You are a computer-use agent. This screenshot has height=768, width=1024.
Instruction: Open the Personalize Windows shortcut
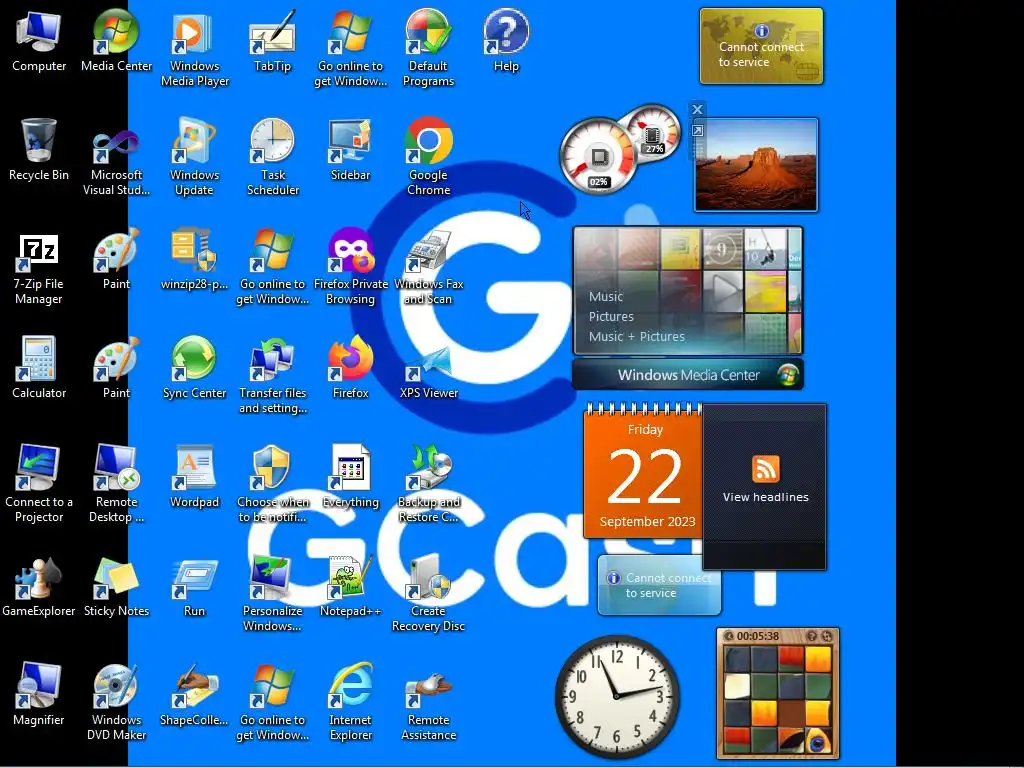(272, 593)
